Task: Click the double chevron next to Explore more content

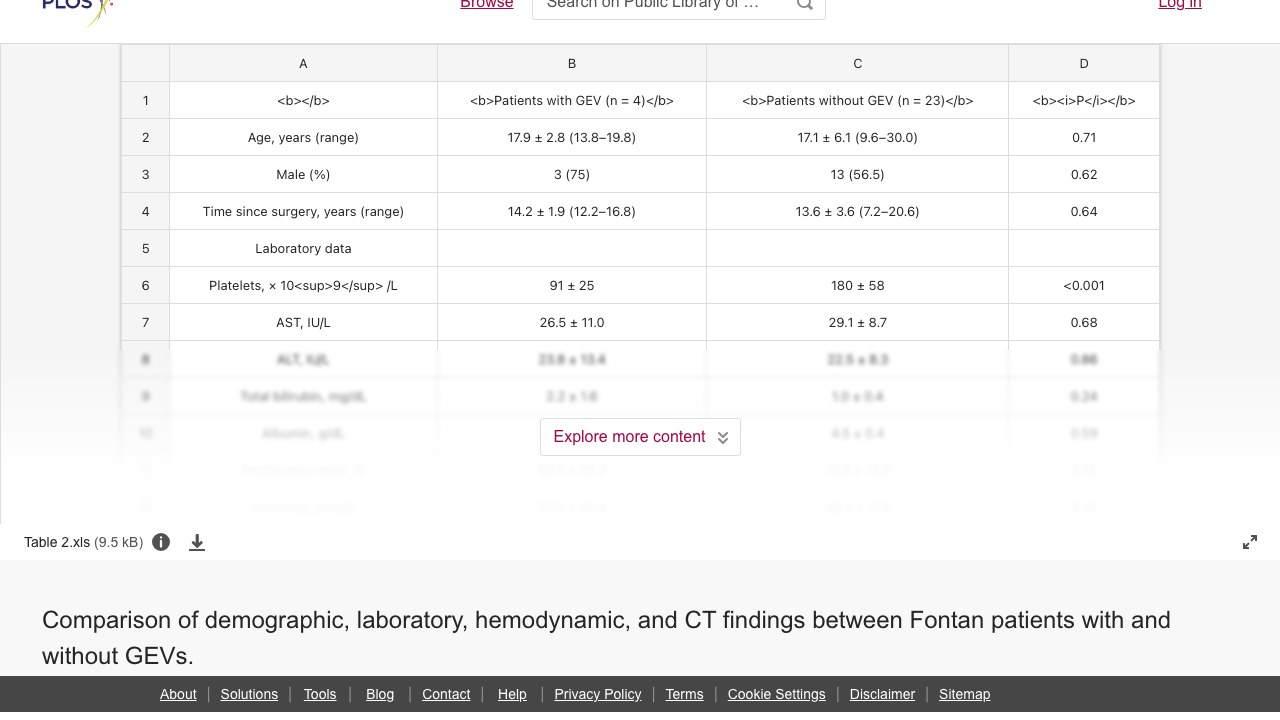Action: pyautogui.click(x=723, y=438)
